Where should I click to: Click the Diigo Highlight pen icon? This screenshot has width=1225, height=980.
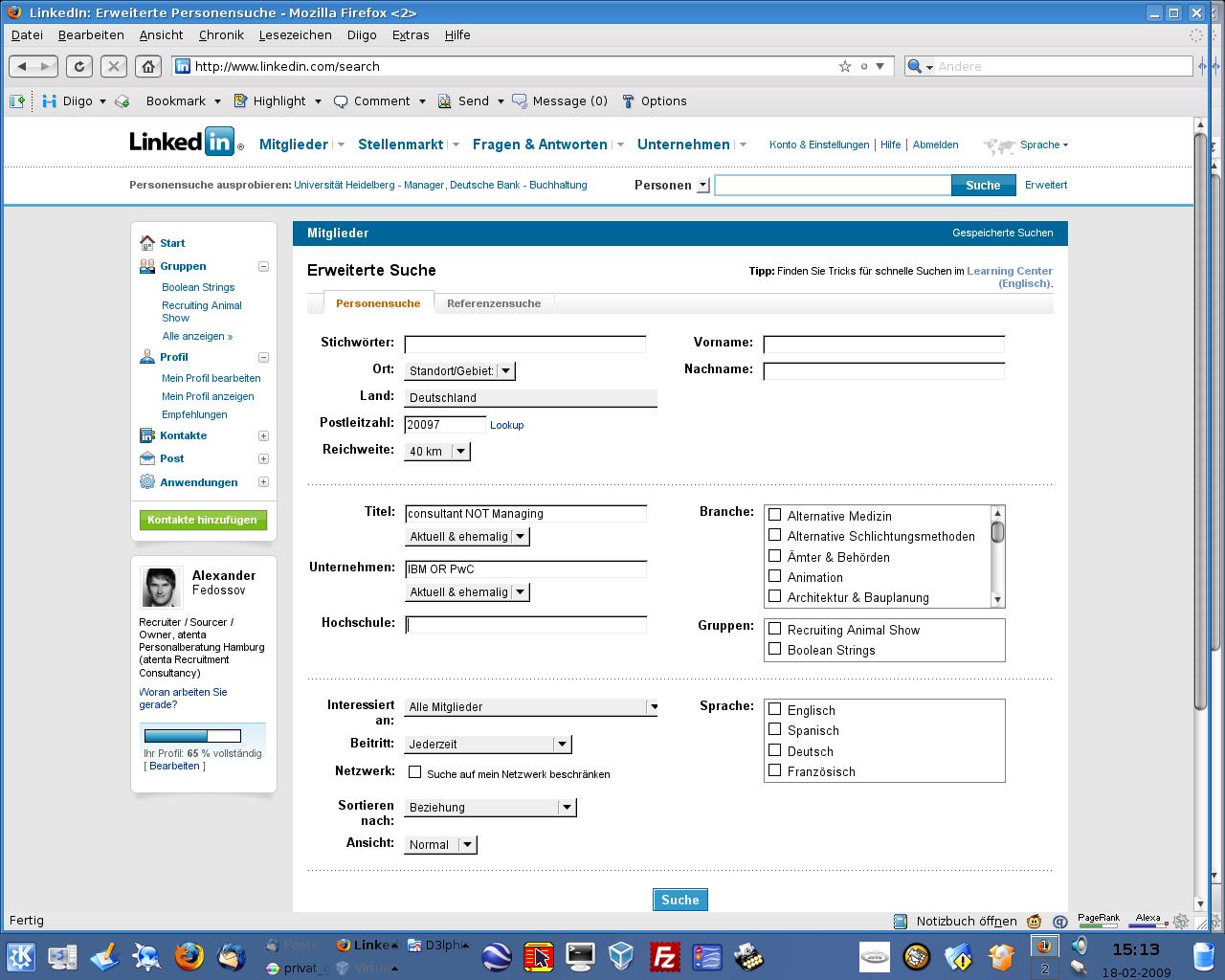tap(240, 100)
